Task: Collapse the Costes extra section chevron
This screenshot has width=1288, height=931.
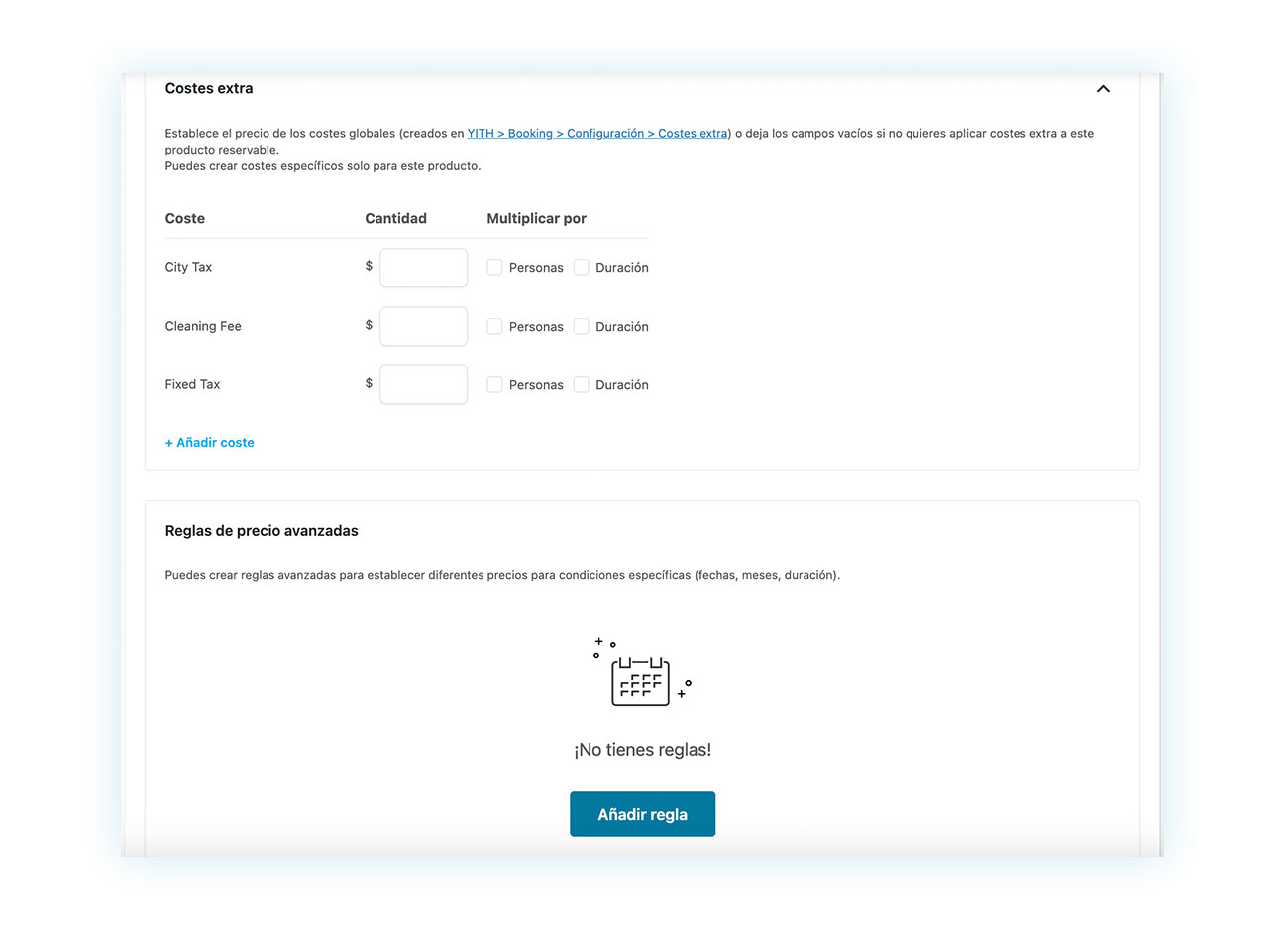Action: click(1103, 89)
